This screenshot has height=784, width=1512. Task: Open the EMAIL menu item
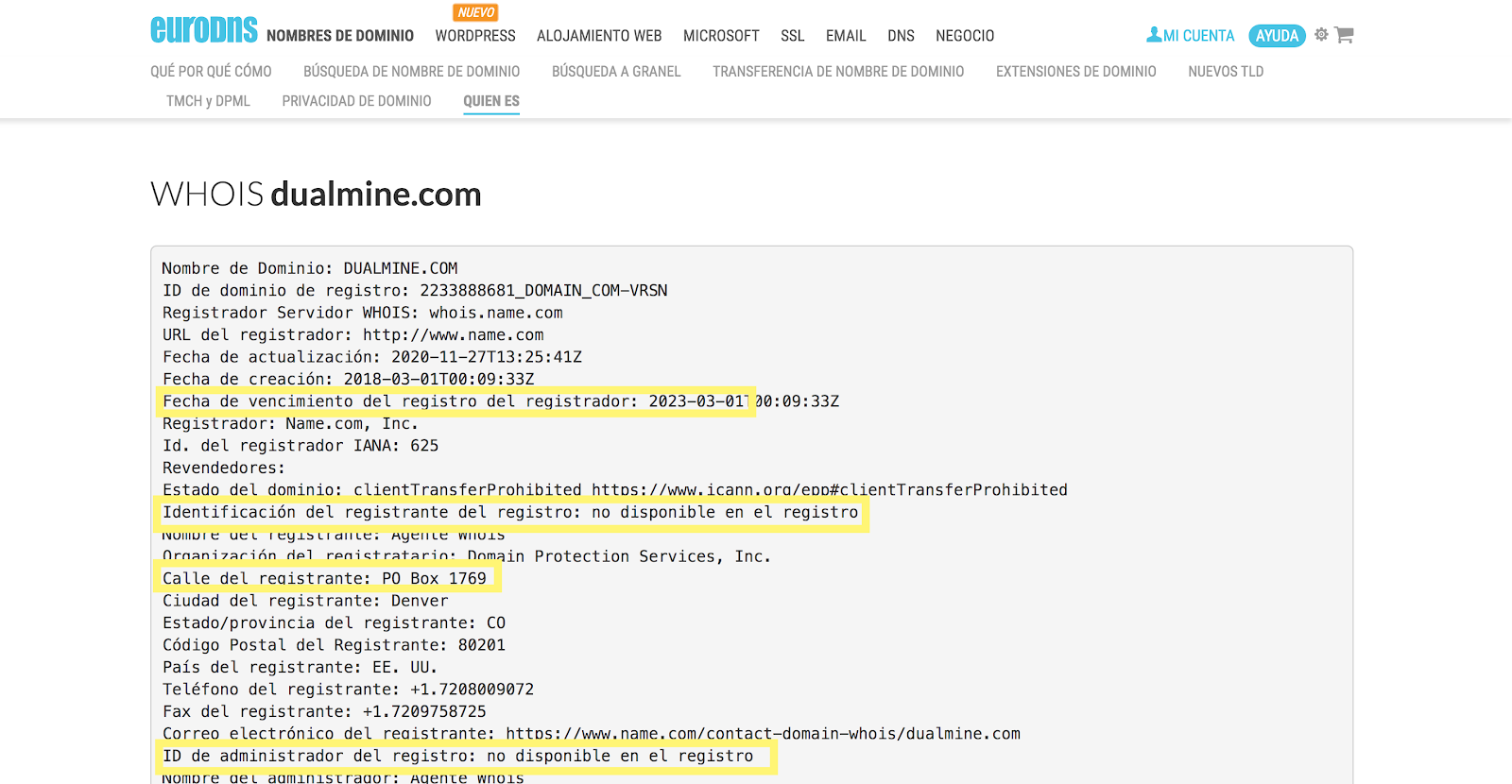(x=846, y=36)
